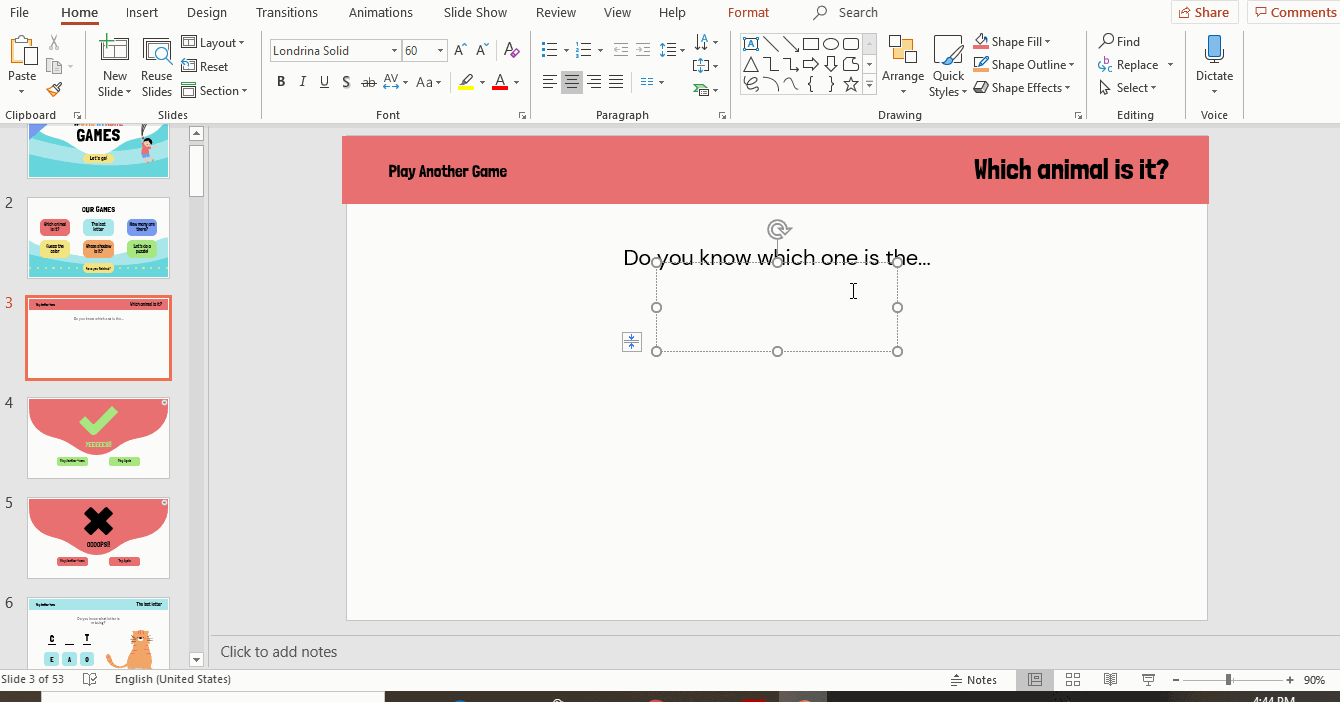
Task: Click the Clear All Formatting icon
Action: (x=512, y=50)
